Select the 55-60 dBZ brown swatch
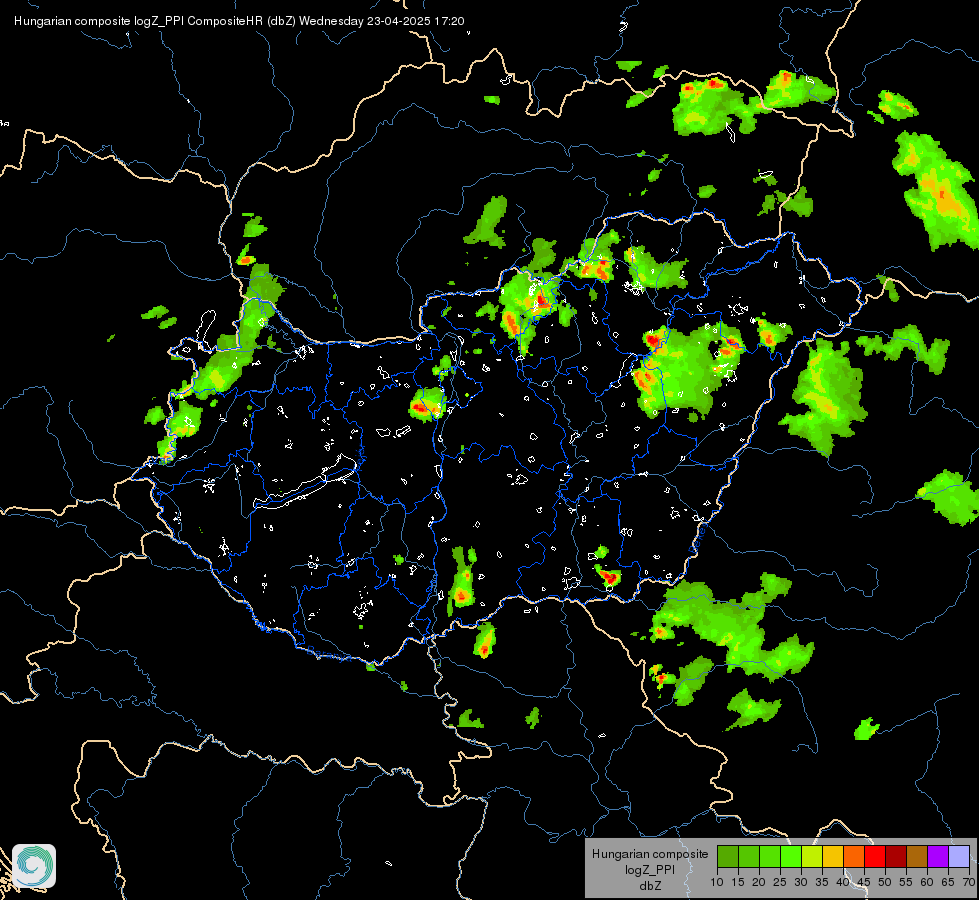979x900 pixels. tap(917, 856)
